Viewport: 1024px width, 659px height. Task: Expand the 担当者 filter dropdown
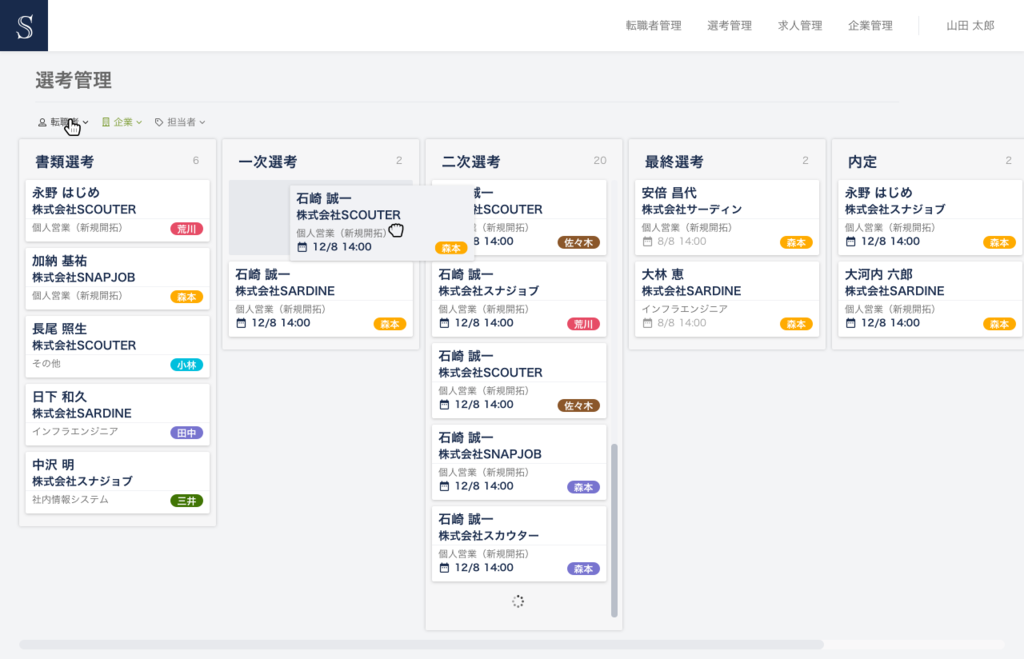tap(180, 122)
